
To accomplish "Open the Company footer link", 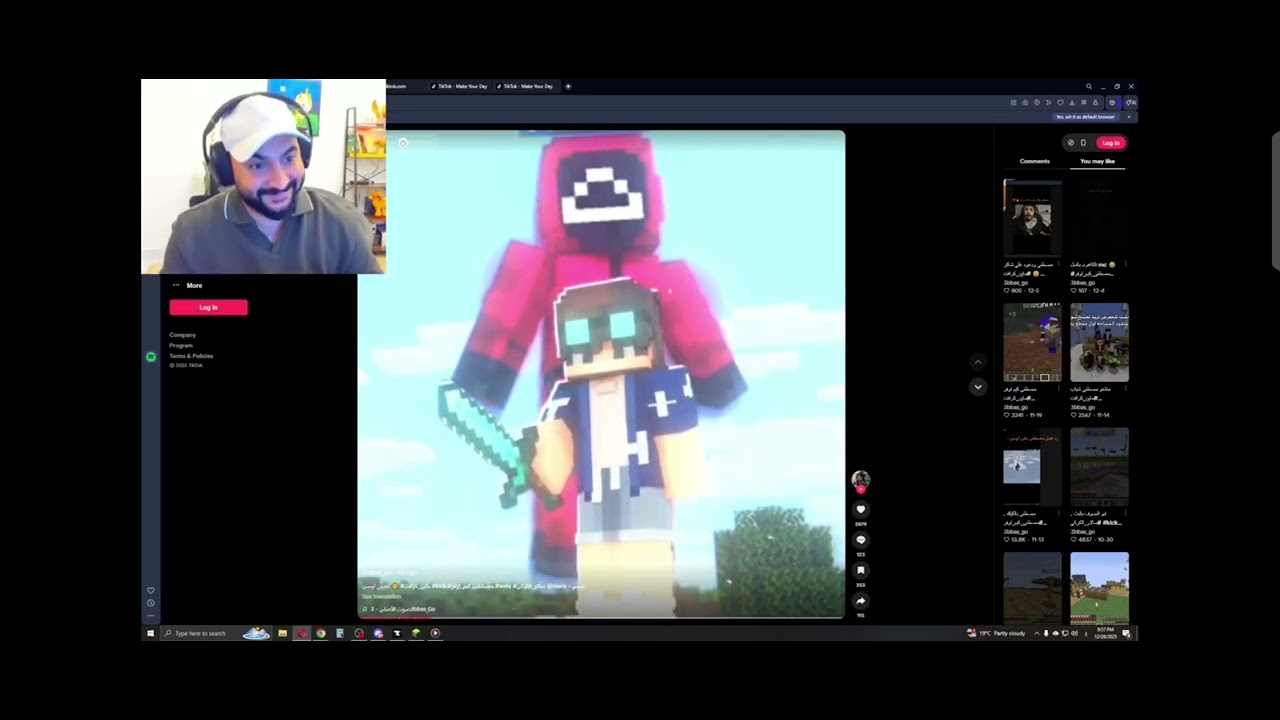I will coord(182,335).
